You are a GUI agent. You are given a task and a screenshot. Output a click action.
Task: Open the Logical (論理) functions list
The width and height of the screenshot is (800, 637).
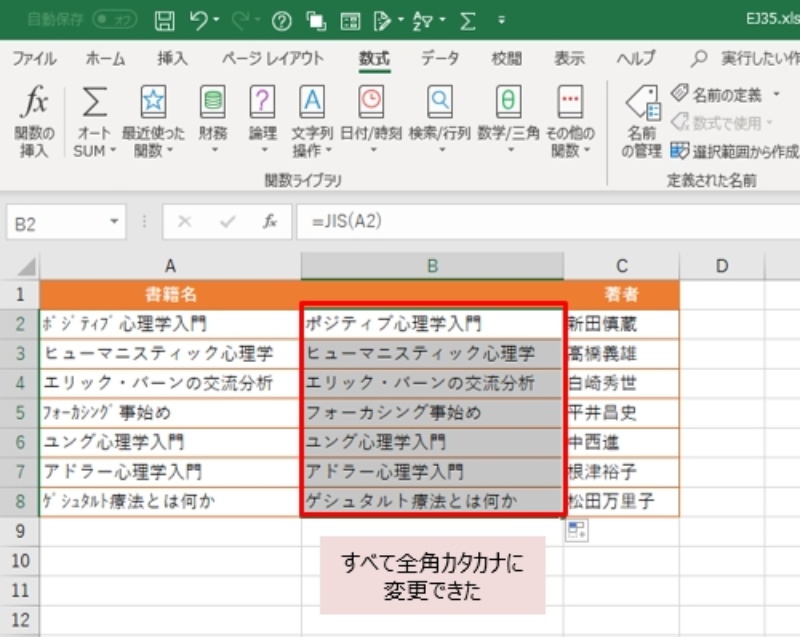pos(262,120)
